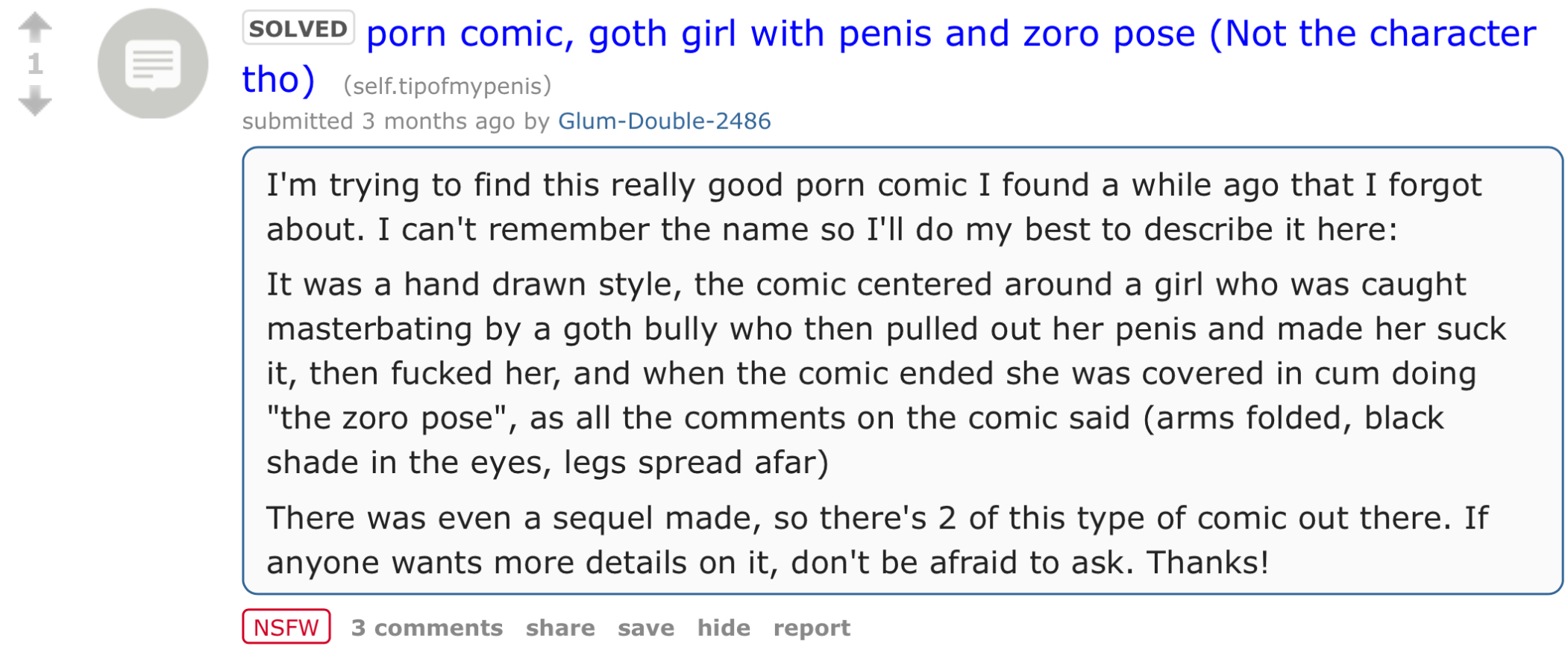
Task: Click the 'Thanks!' text ending the post
Action: point(1207,563)
